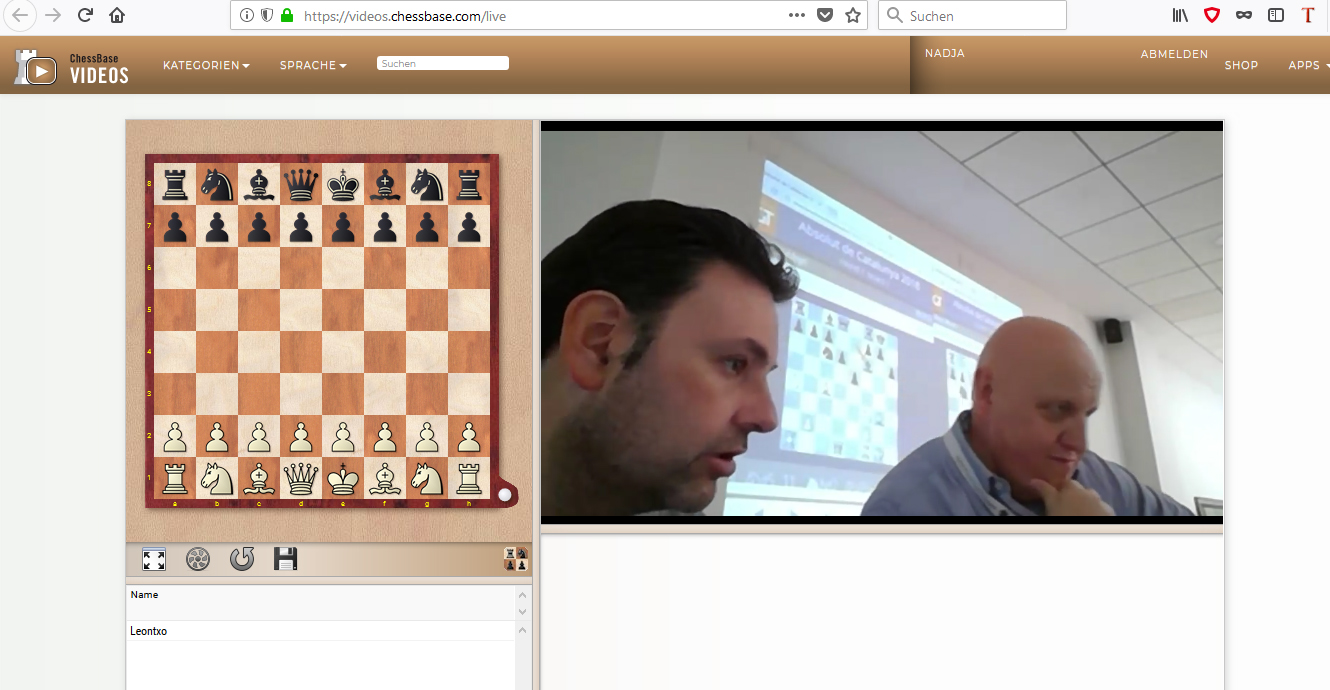Click the circular arrow reset icon

(242, 559)
